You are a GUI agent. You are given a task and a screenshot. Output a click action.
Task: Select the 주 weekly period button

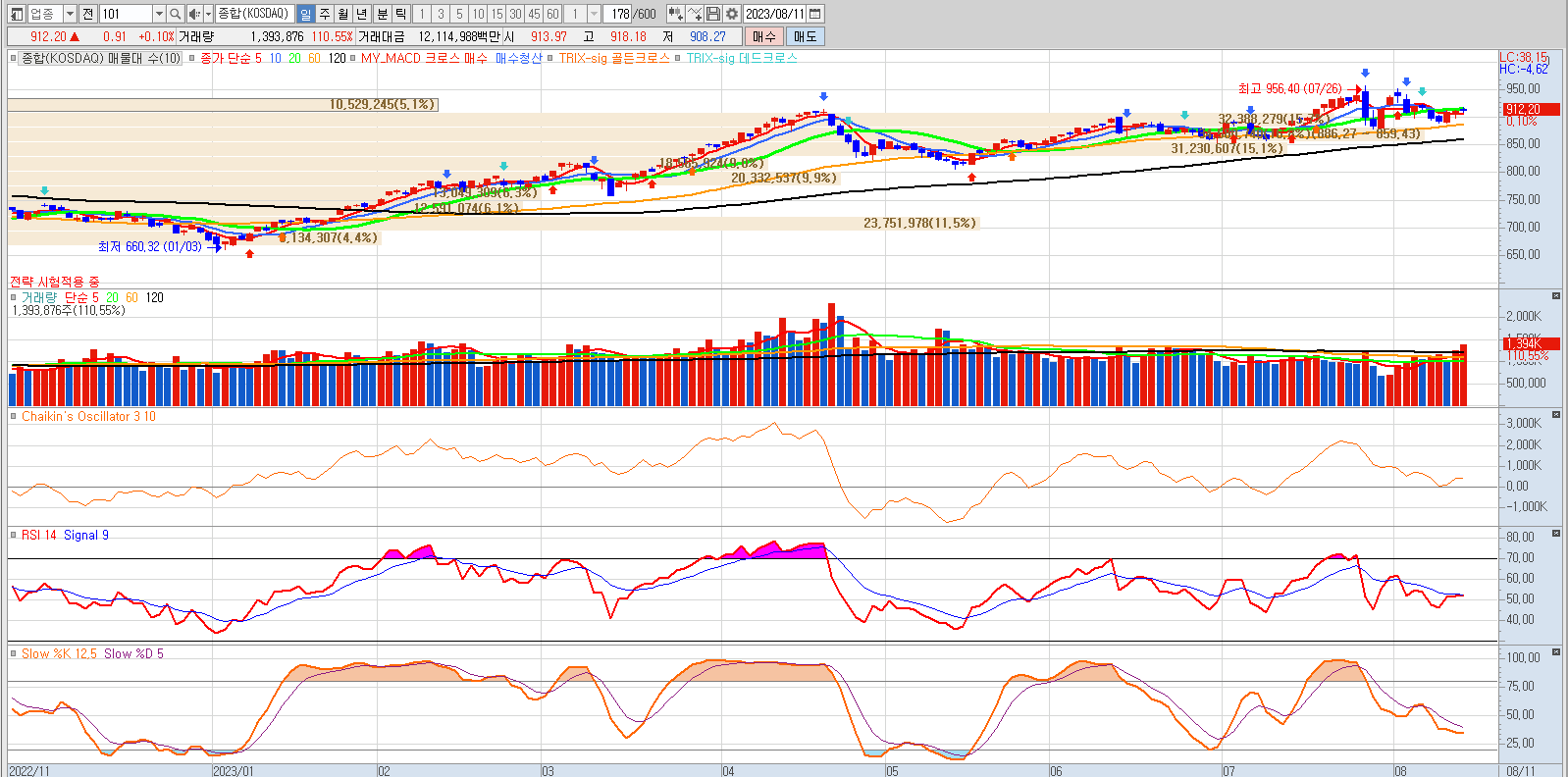325,14
